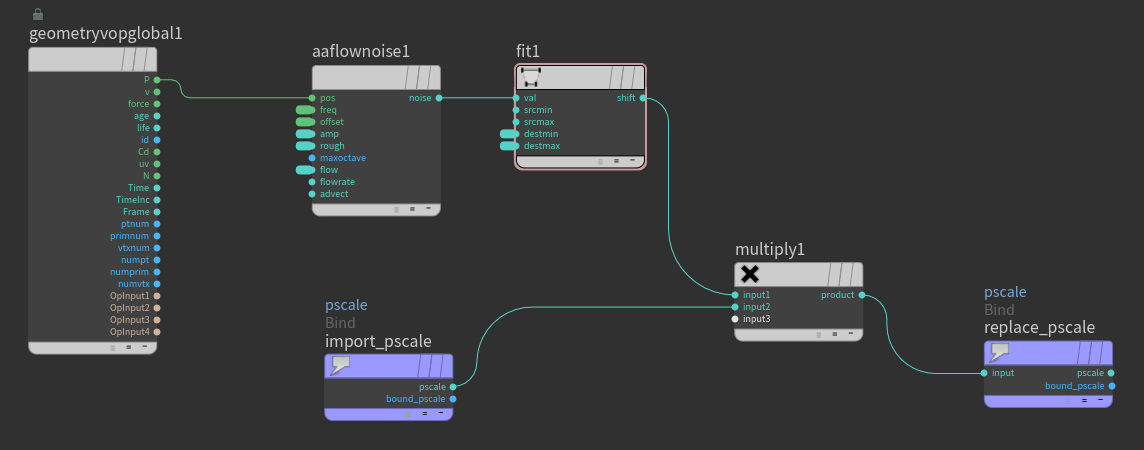This screenshot has height=450, width=1144.
Task: Click the unconnected input3 port on multiply1
Action: (x=735, y=319)
